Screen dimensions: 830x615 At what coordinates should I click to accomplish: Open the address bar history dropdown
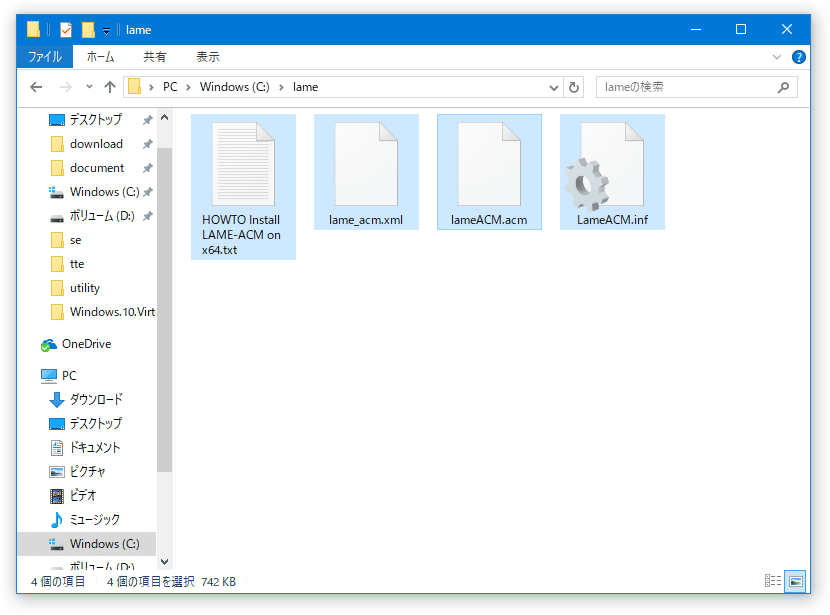tap(553, 87)
